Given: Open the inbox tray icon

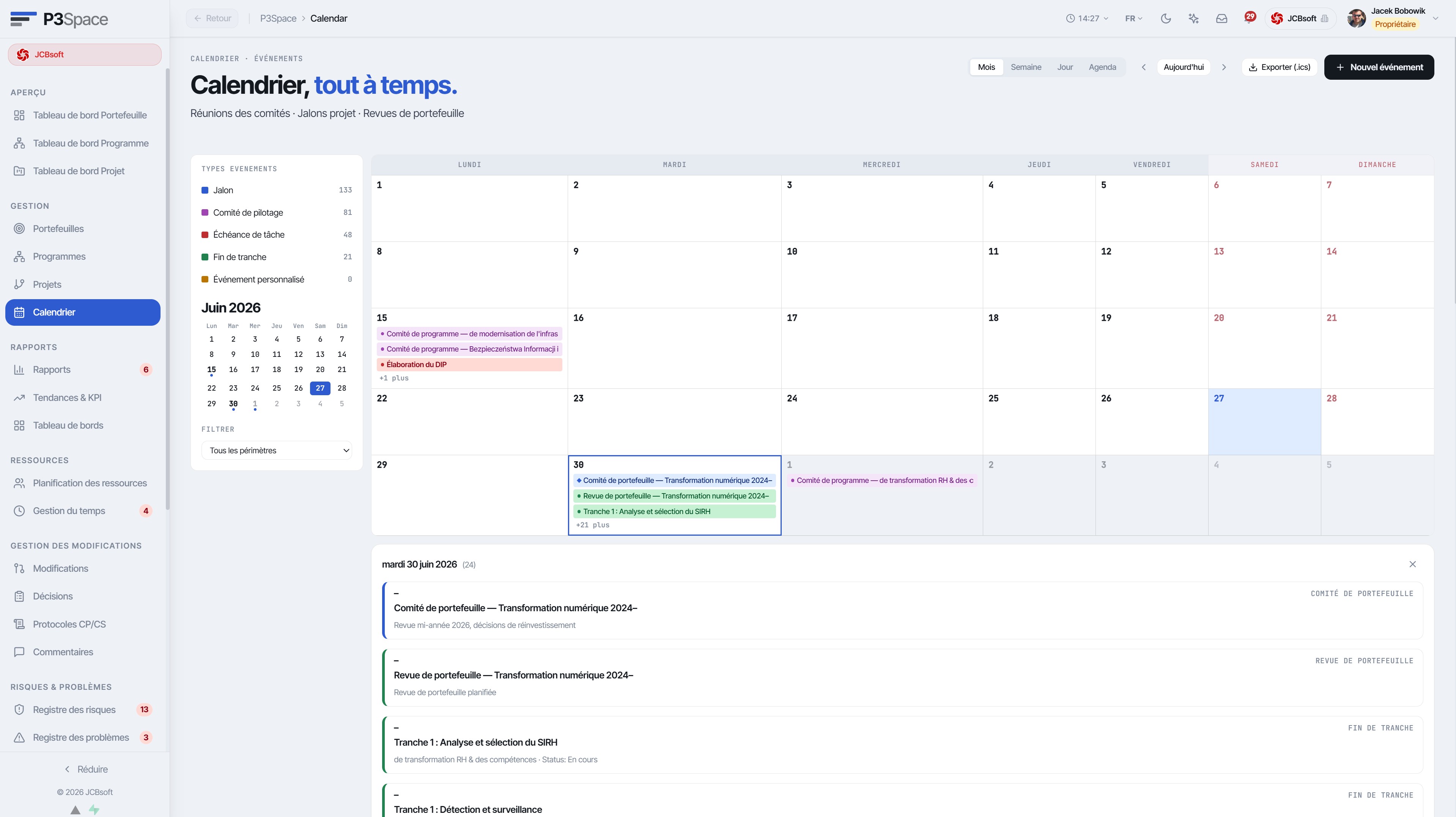Looking at the screenshot, I should pyautogui.click(x=1221, y=19).
